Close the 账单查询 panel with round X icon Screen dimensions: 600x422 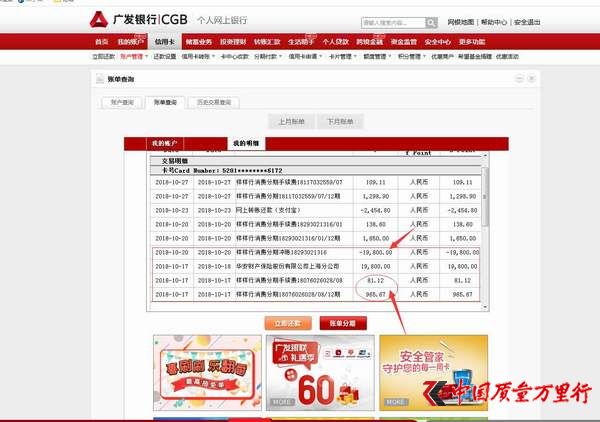[x=531, y=79]
